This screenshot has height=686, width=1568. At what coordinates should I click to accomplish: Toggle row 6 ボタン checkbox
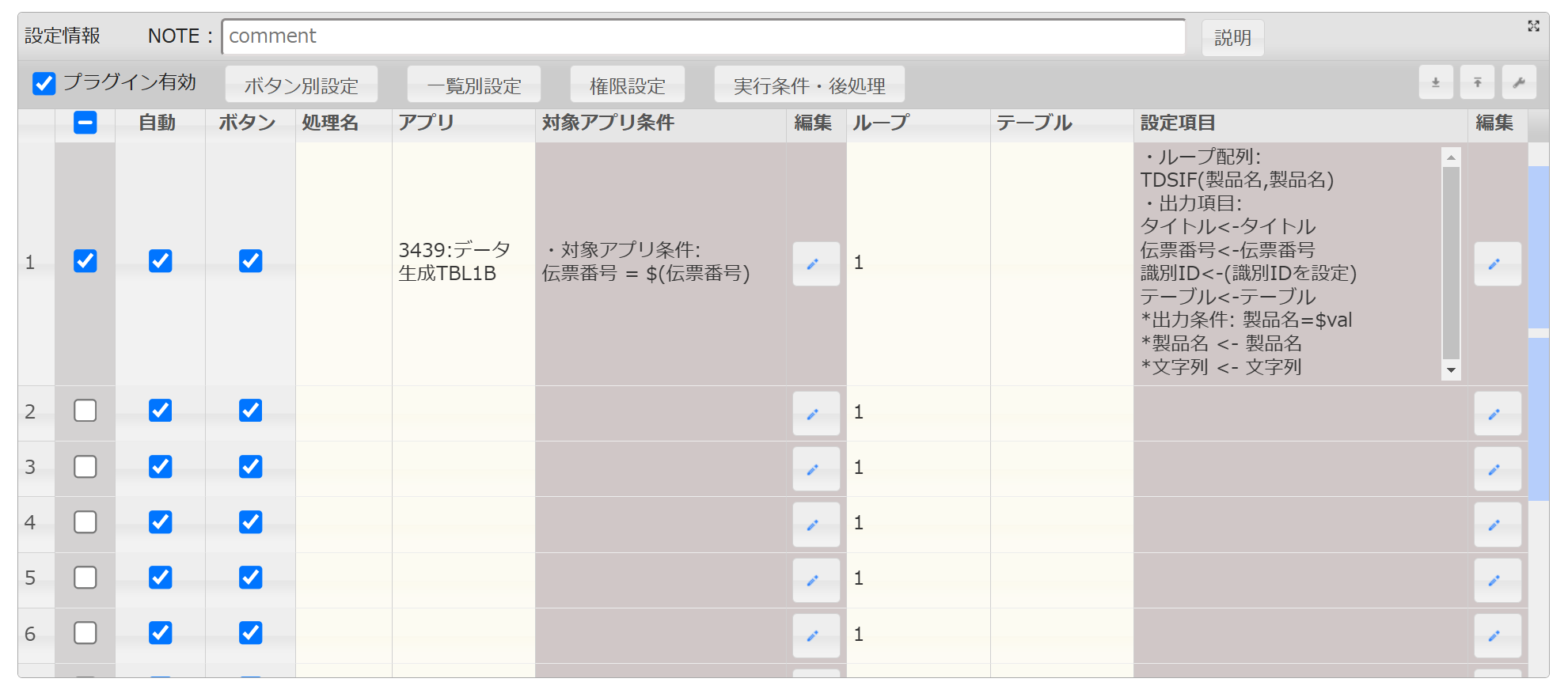pyautogui.click(x=250, y=633)
